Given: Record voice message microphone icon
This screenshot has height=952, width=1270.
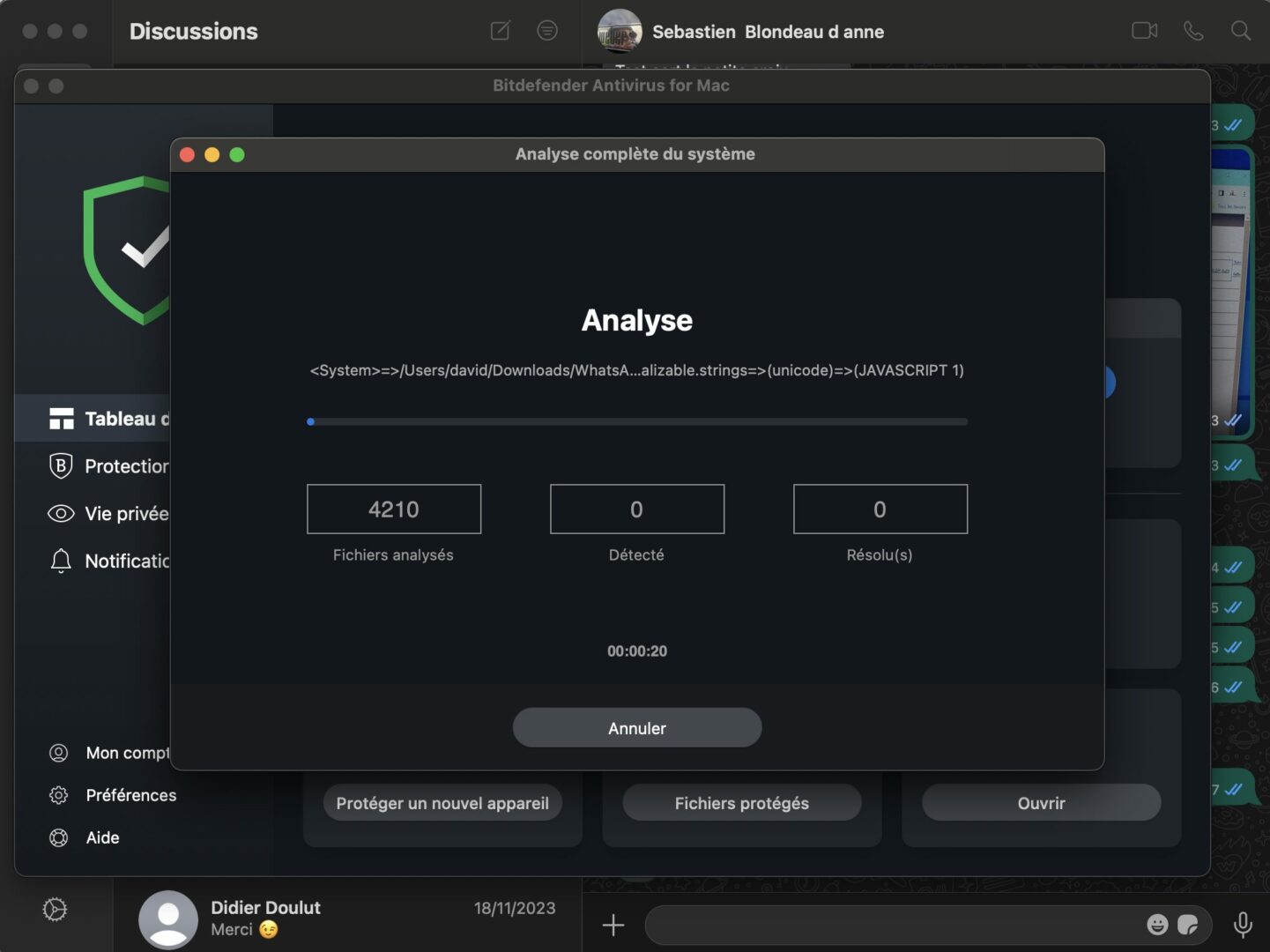Looking at the screenshot, I should pos(1243,925).
